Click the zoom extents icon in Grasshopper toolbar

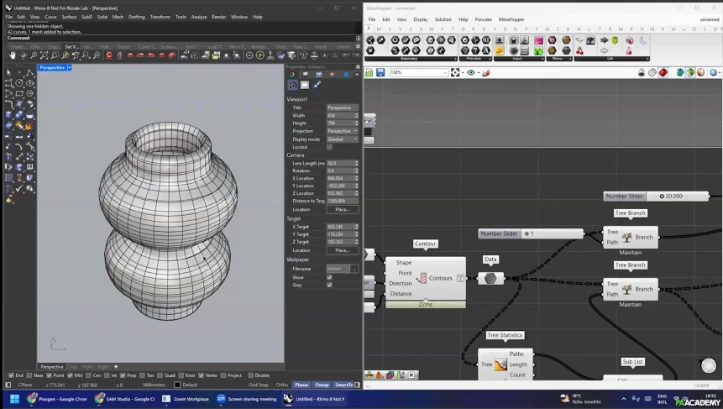click(457, 72)
